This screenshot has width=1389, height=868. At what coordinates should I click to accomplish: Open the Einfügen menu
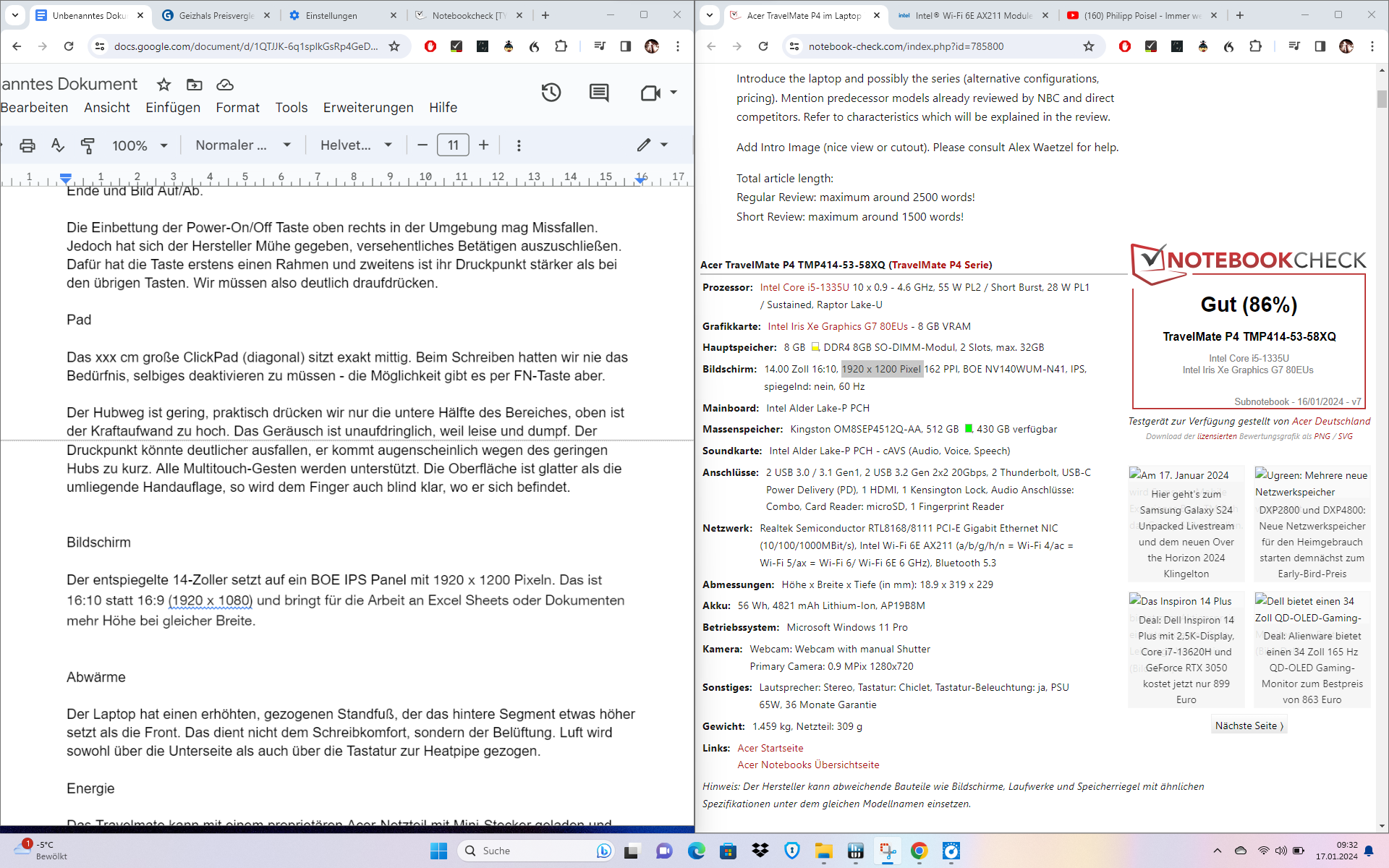click(x=173, y=108)
